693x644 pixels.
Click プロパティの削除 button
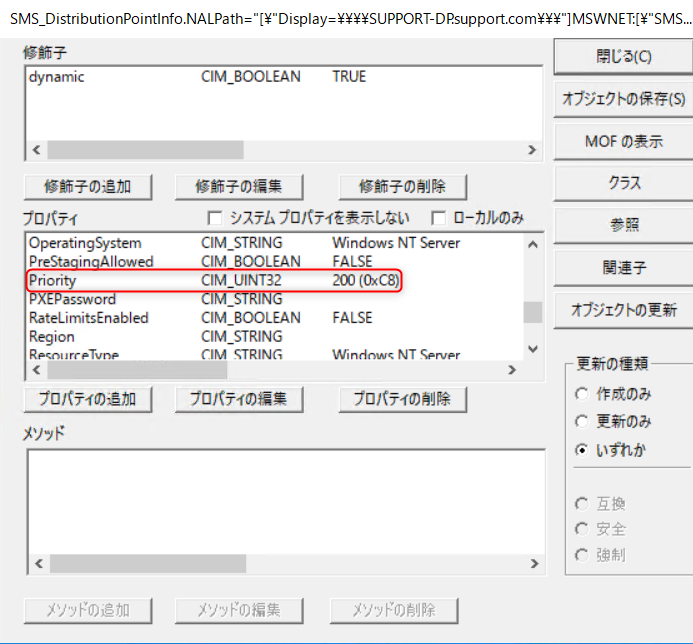click(403, 399)
